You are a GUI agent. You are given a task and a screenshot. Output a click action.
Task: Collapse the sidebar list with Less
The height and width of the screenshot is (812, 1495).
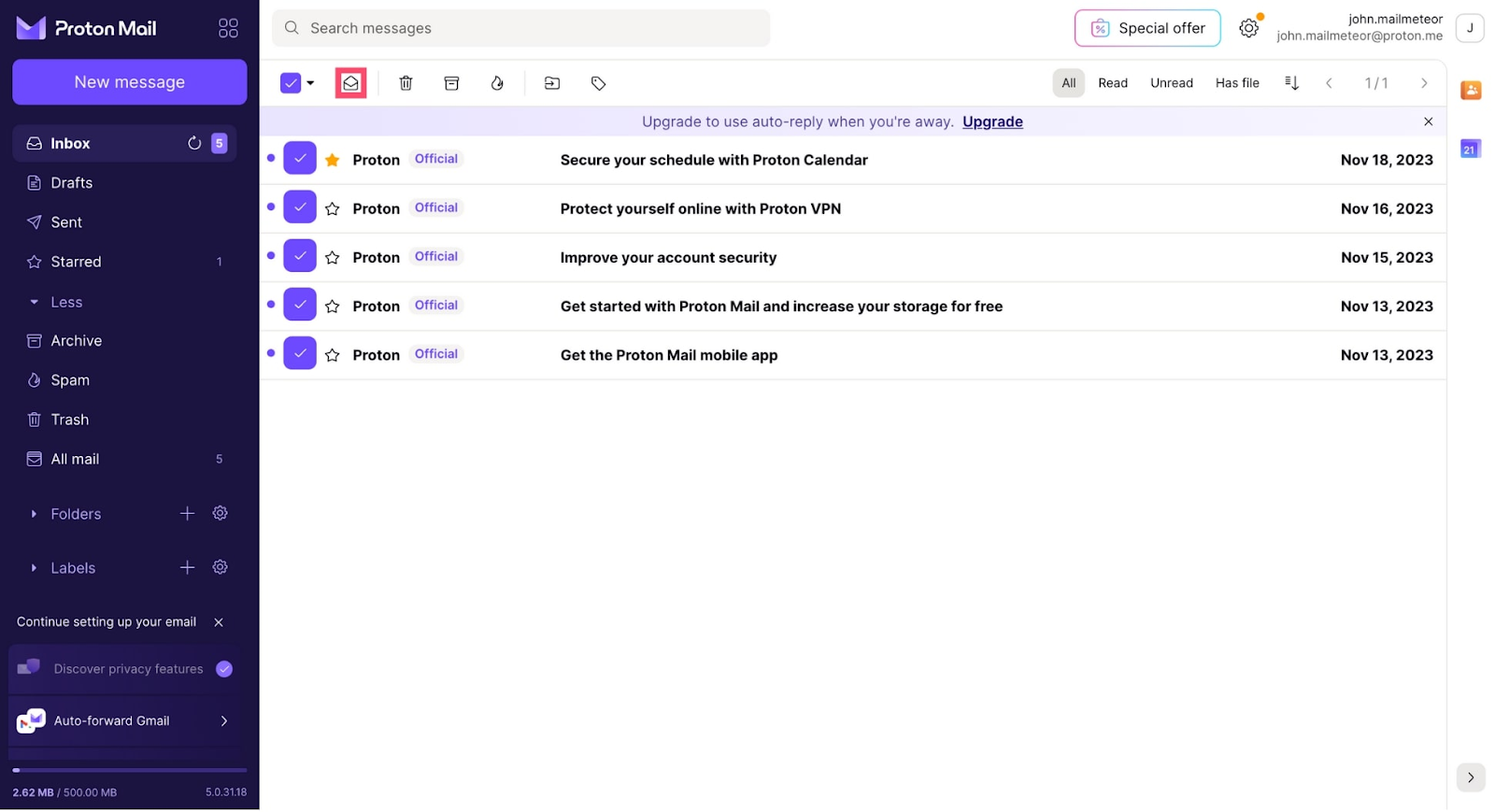(x=65, y=302)
